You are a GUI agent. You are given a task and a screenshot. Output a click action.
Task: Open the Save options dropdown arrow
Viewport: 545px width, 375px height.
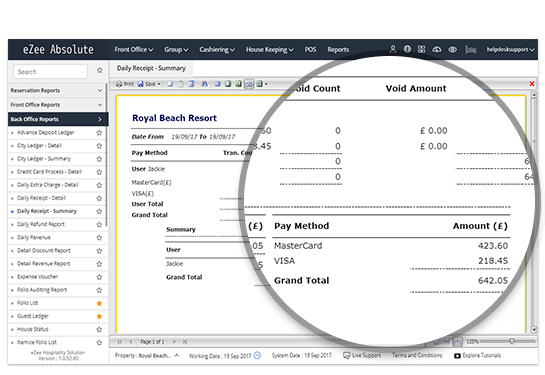[x=159, y=84]
